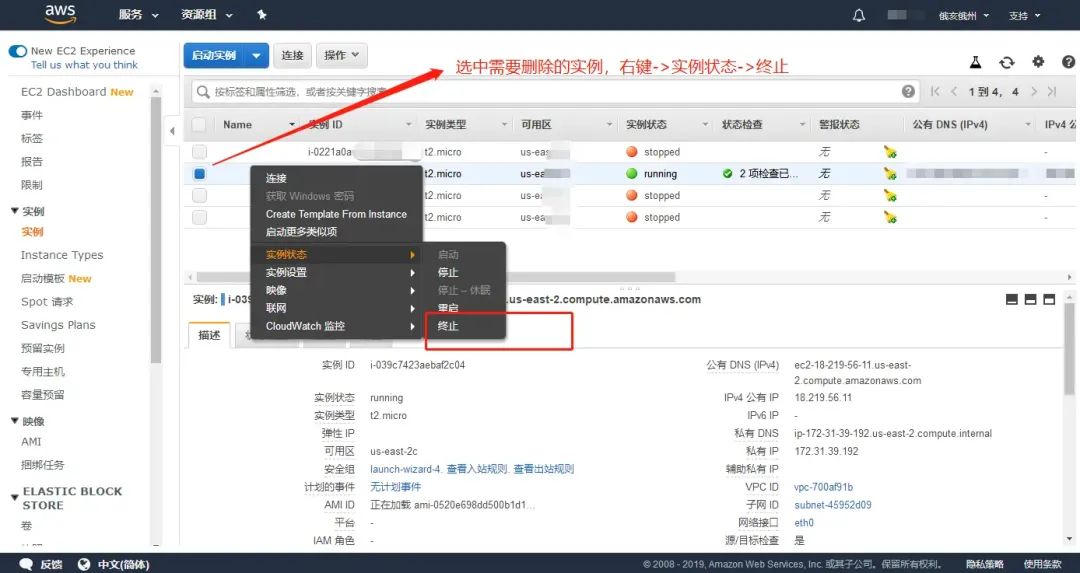Check the box for the last instance row
Viewport: 1080px width, 573px height.
199,217
